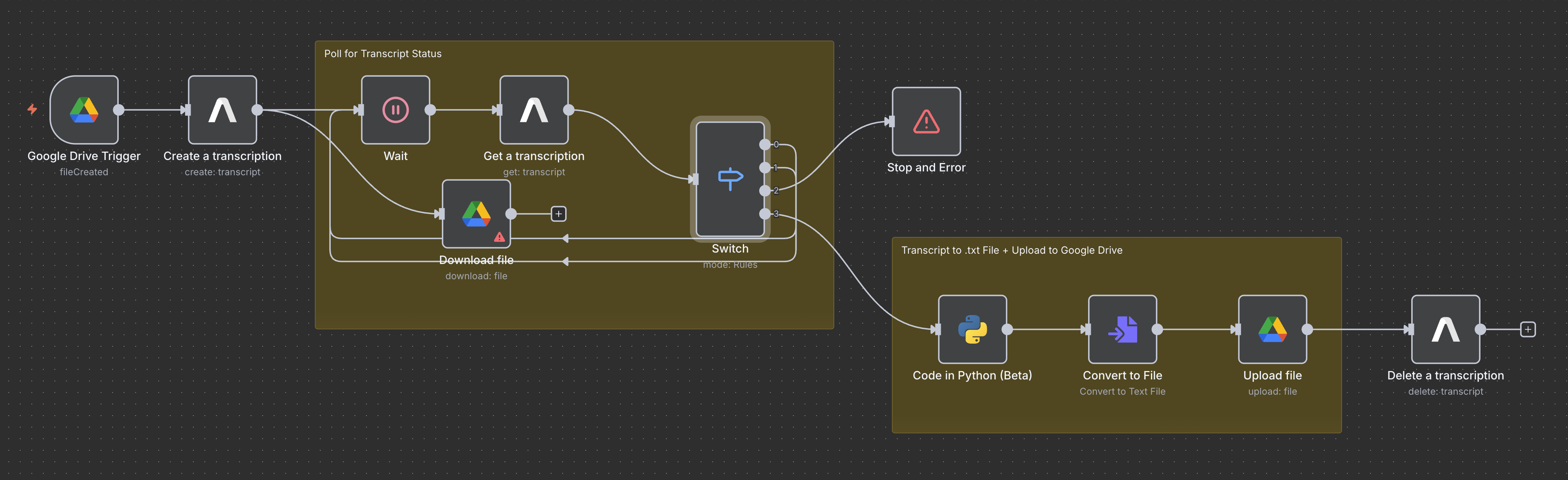The height and width of the screenshot is (480, 1568).
Task: Open the Convert to File node
Action: (x=1122, y=330)
